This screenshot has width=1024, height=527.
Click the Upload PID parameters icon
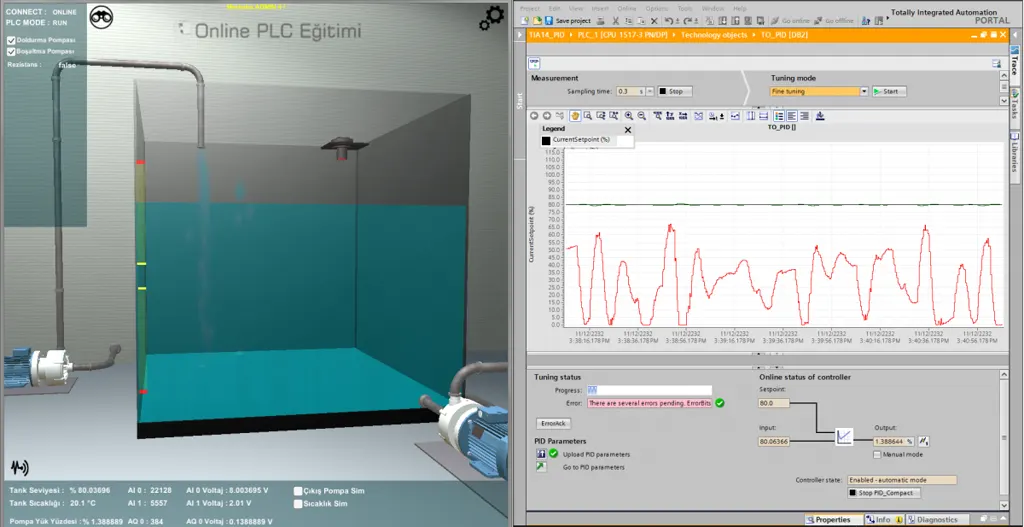541,454
